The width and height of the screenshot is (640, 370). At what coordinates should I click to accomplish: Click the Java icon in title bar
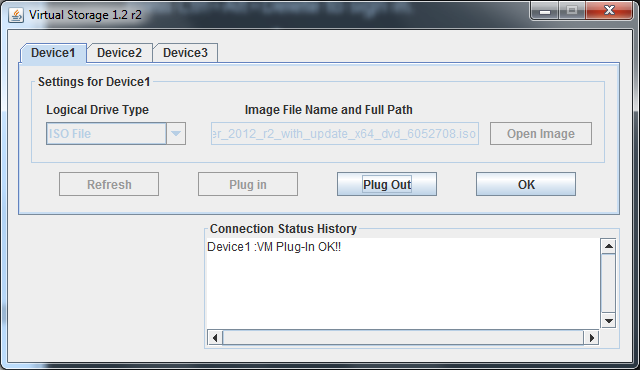(16, 16)
